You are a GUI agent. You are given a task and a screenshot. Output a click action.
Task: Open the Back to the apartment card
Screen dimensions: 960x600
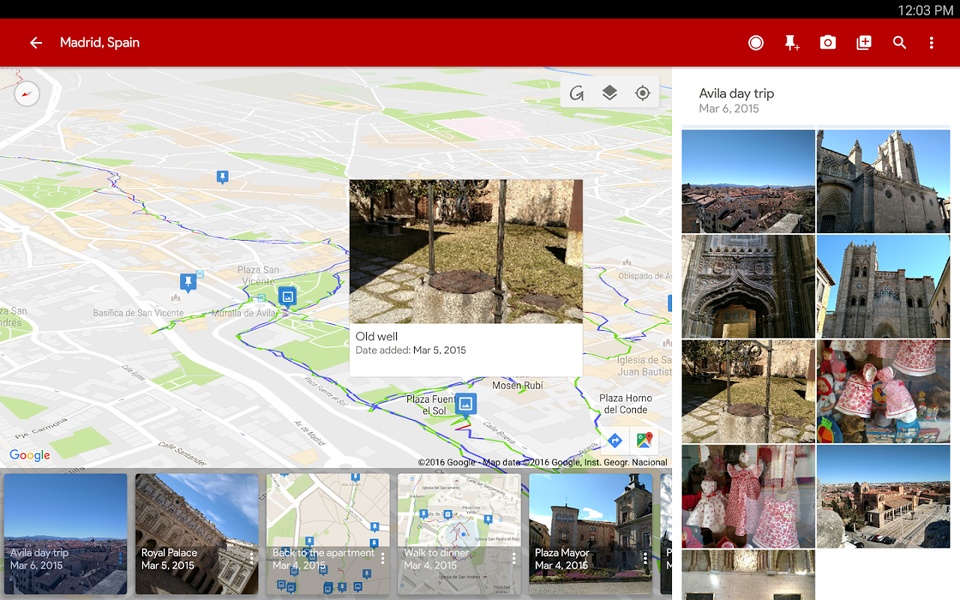click(x=328, y=533)
